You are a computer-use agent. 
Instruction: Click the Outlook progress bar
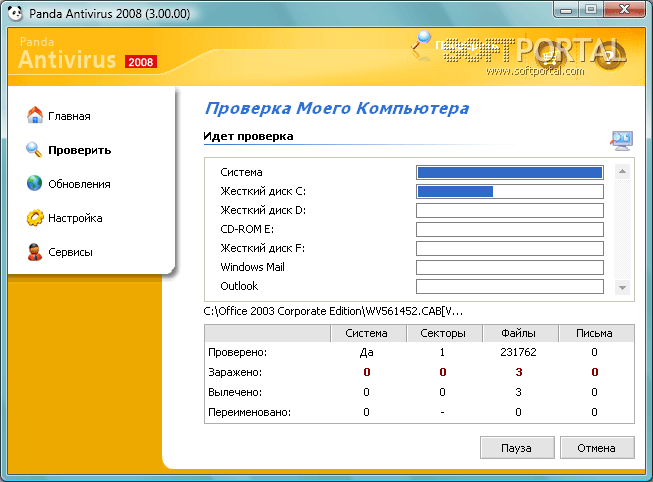tap(510, 286)
